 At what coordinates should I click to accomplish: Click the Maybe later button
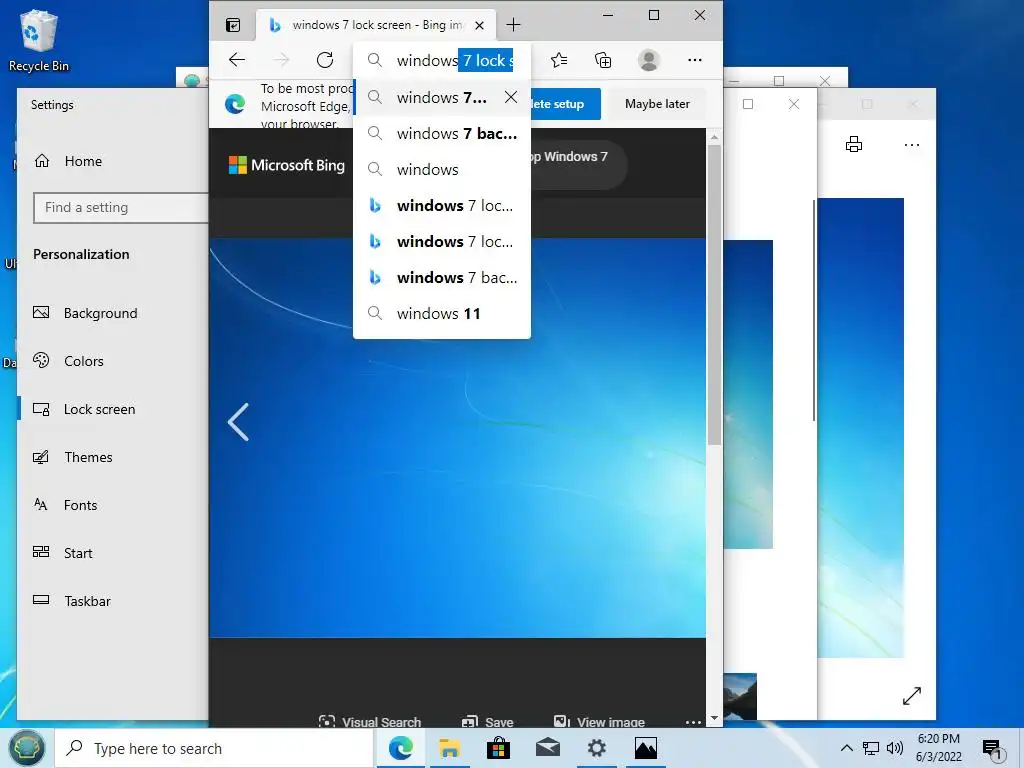point(657,104)
